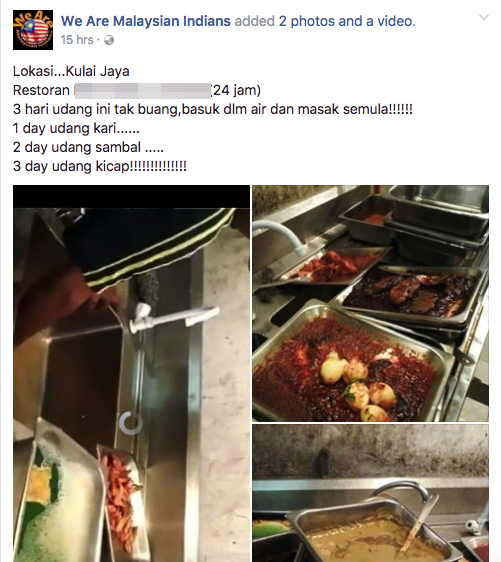Click the '3 day udang kicap' line
Viewport: 501px width, 562px height.
[x=100, y=166]
